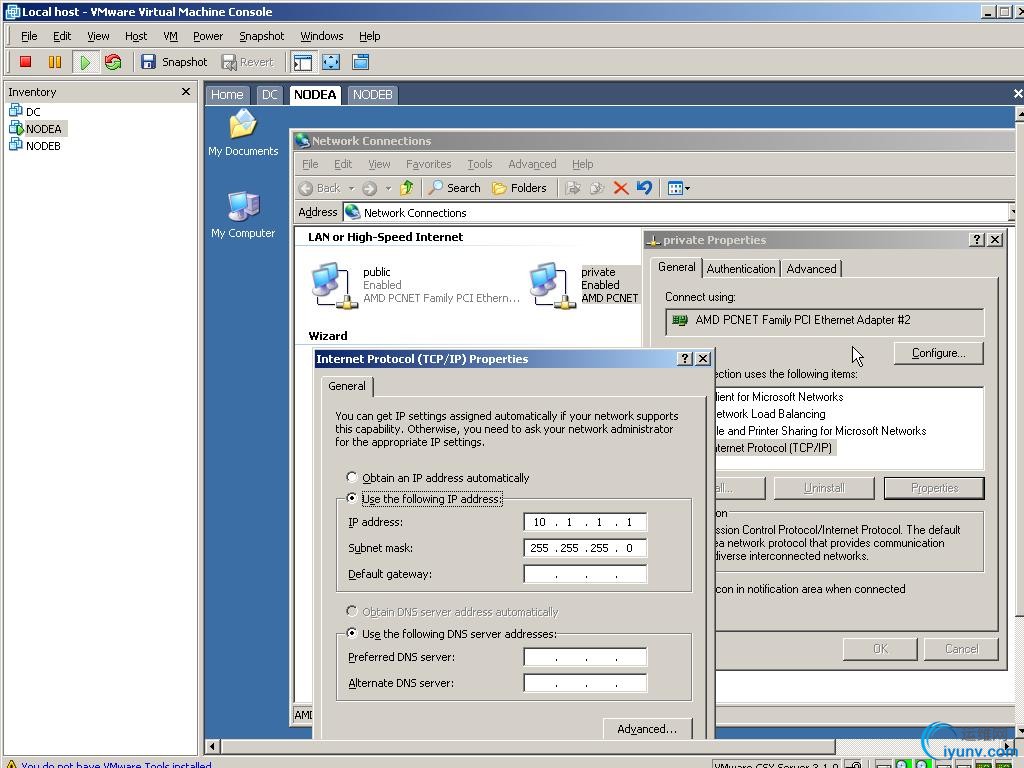
Task: Click Search in Network Connections toolbar
Action: tap(455, 188)
